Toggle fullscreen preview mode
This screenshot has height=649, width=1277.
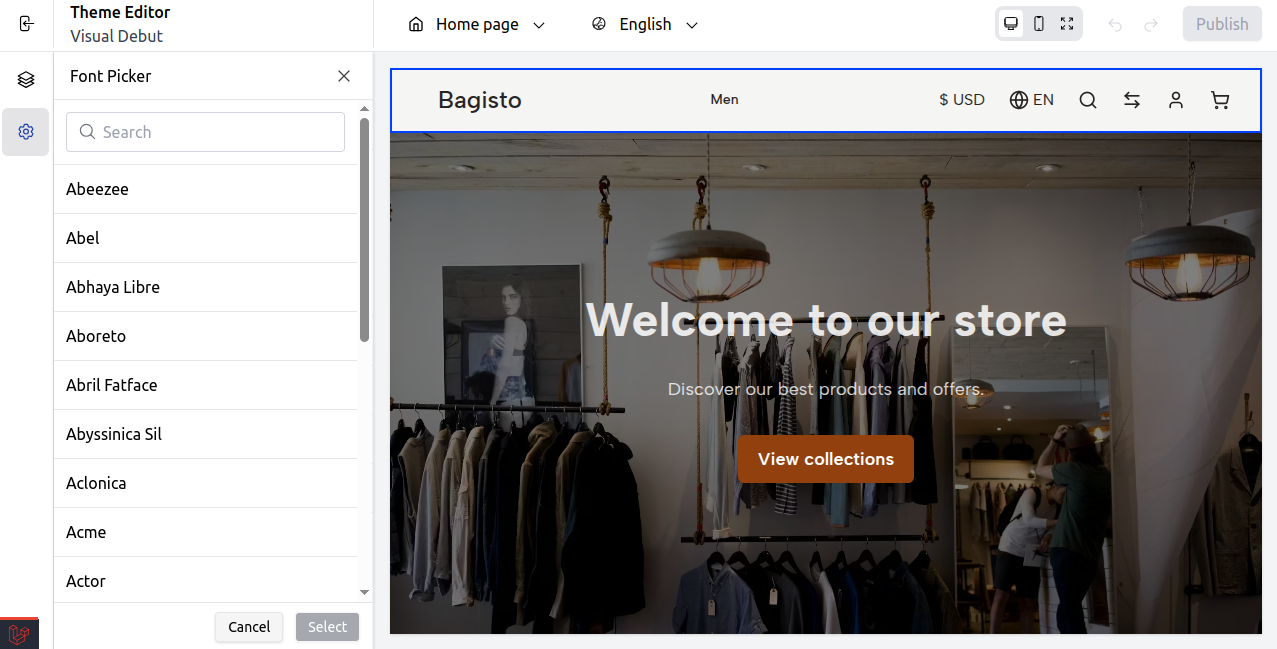pos(1067,24)
